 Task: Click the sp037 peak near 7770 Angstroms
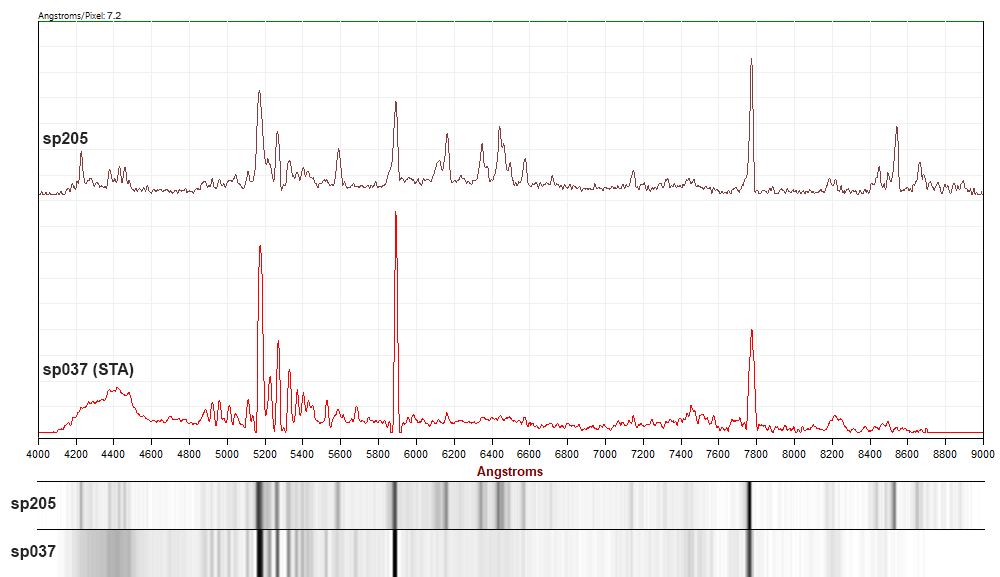point(751,332)
